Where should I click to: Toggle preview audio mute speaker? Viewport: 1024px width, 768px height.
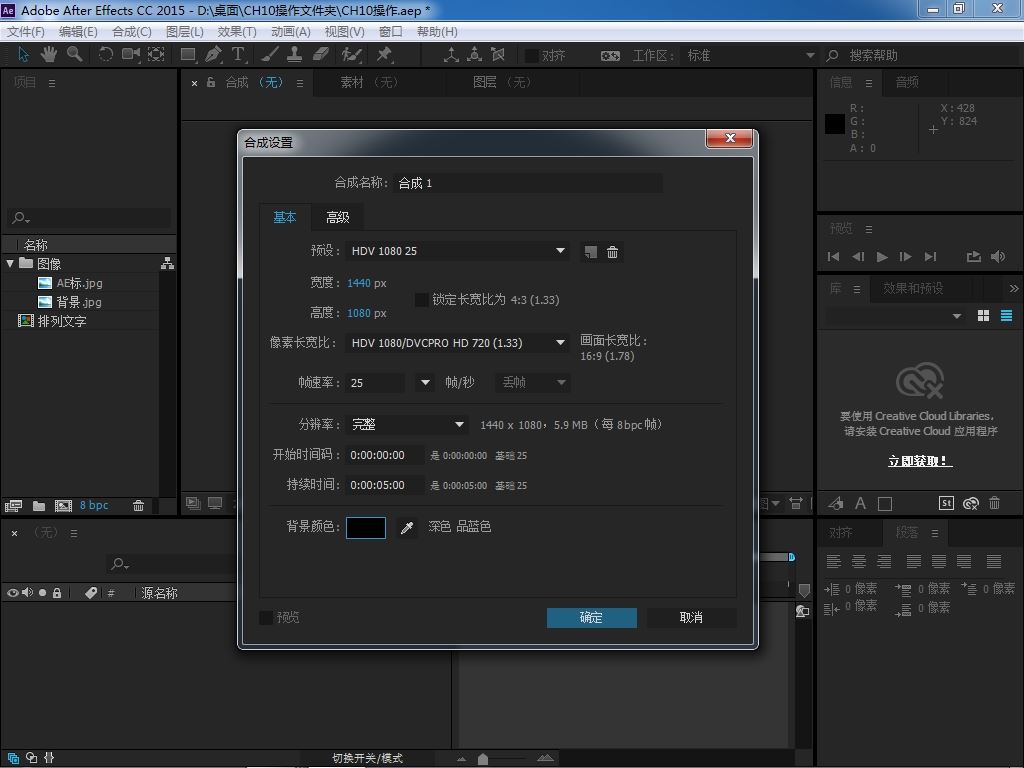point(998,257)
